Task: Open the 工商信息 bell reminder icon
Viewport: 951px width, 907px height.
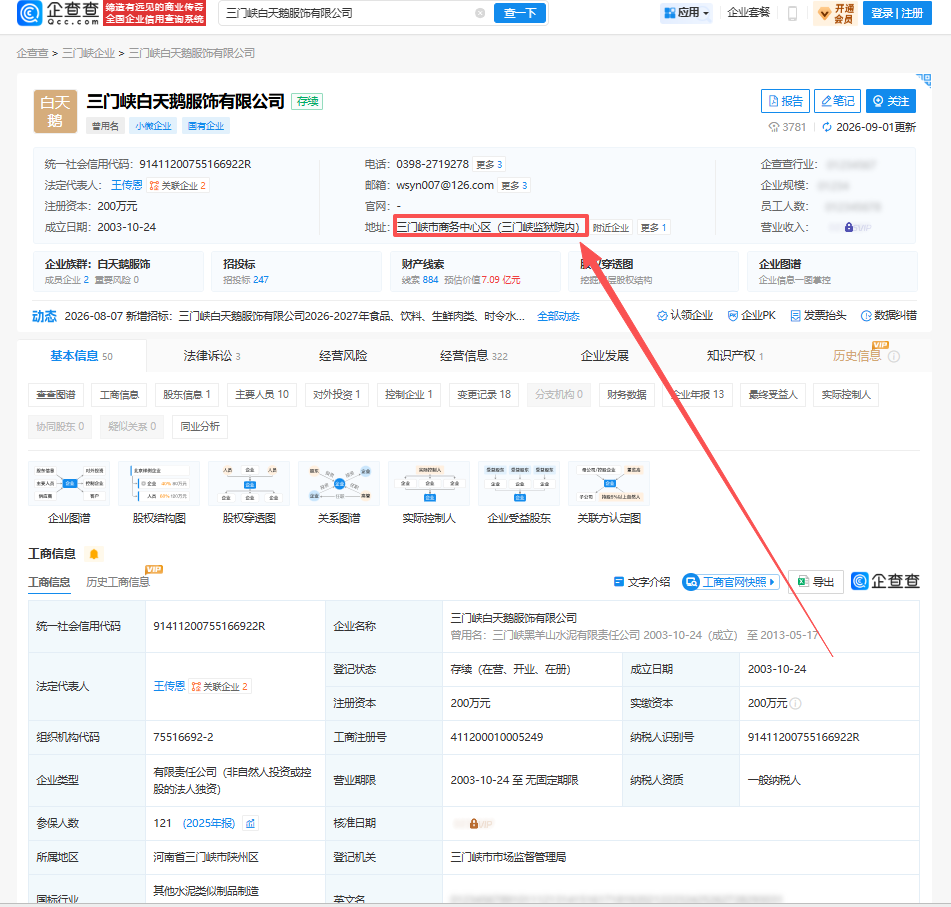Action: click(93, 554)
